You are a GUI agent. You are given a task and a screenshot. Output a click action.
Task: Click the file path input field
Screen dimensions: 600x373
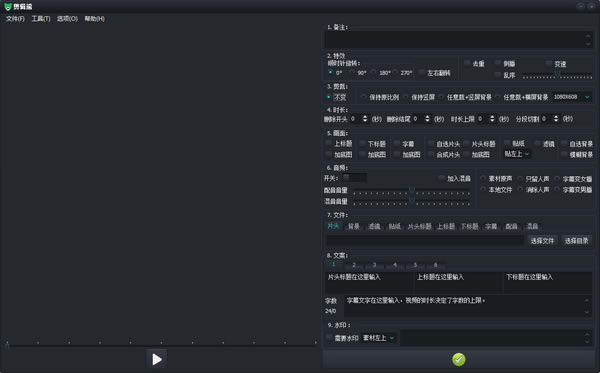pyautogui.click(x=425, y=240)
